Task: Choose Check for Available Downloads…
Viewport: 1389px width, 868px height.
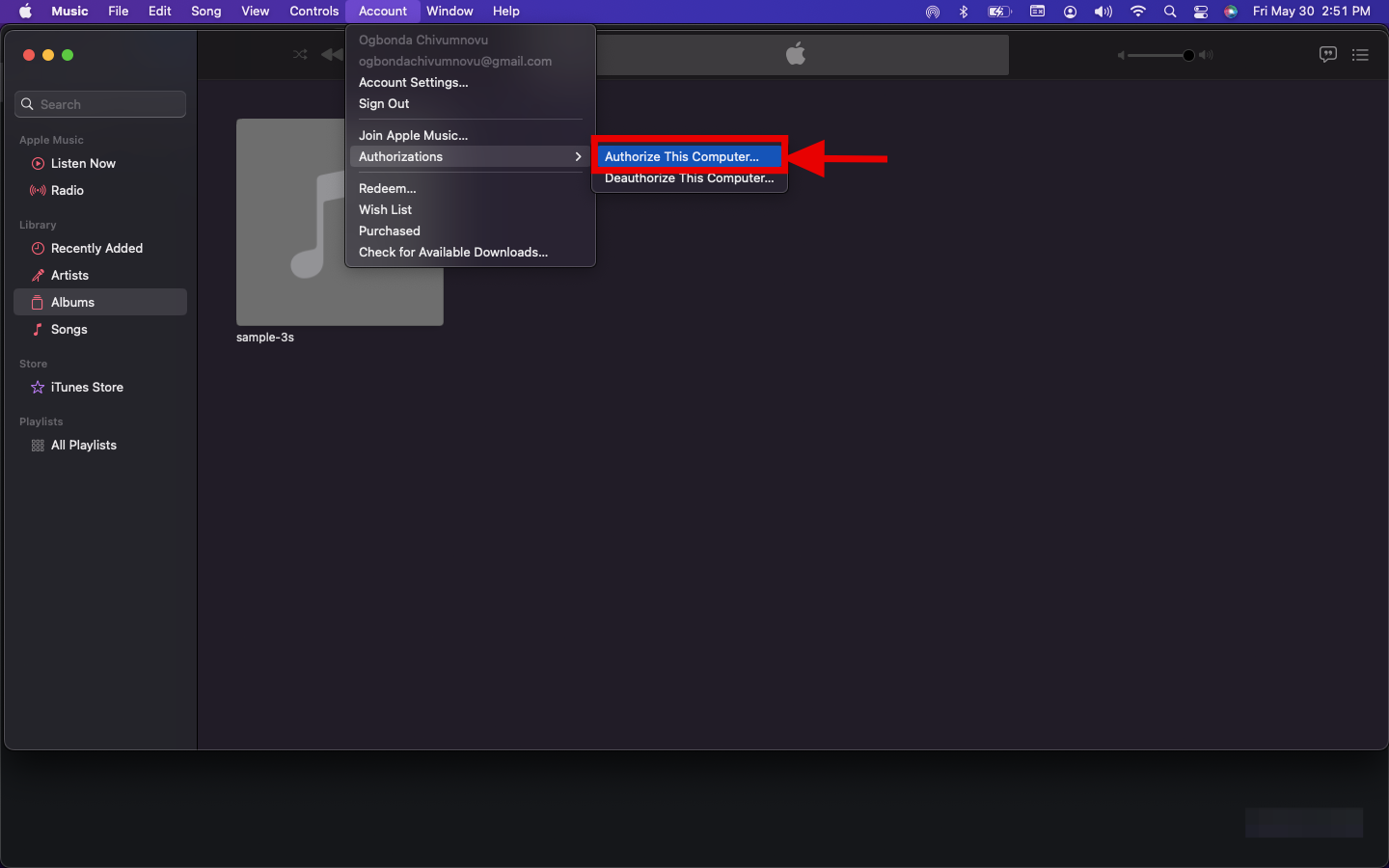Action: click(470, 253)
